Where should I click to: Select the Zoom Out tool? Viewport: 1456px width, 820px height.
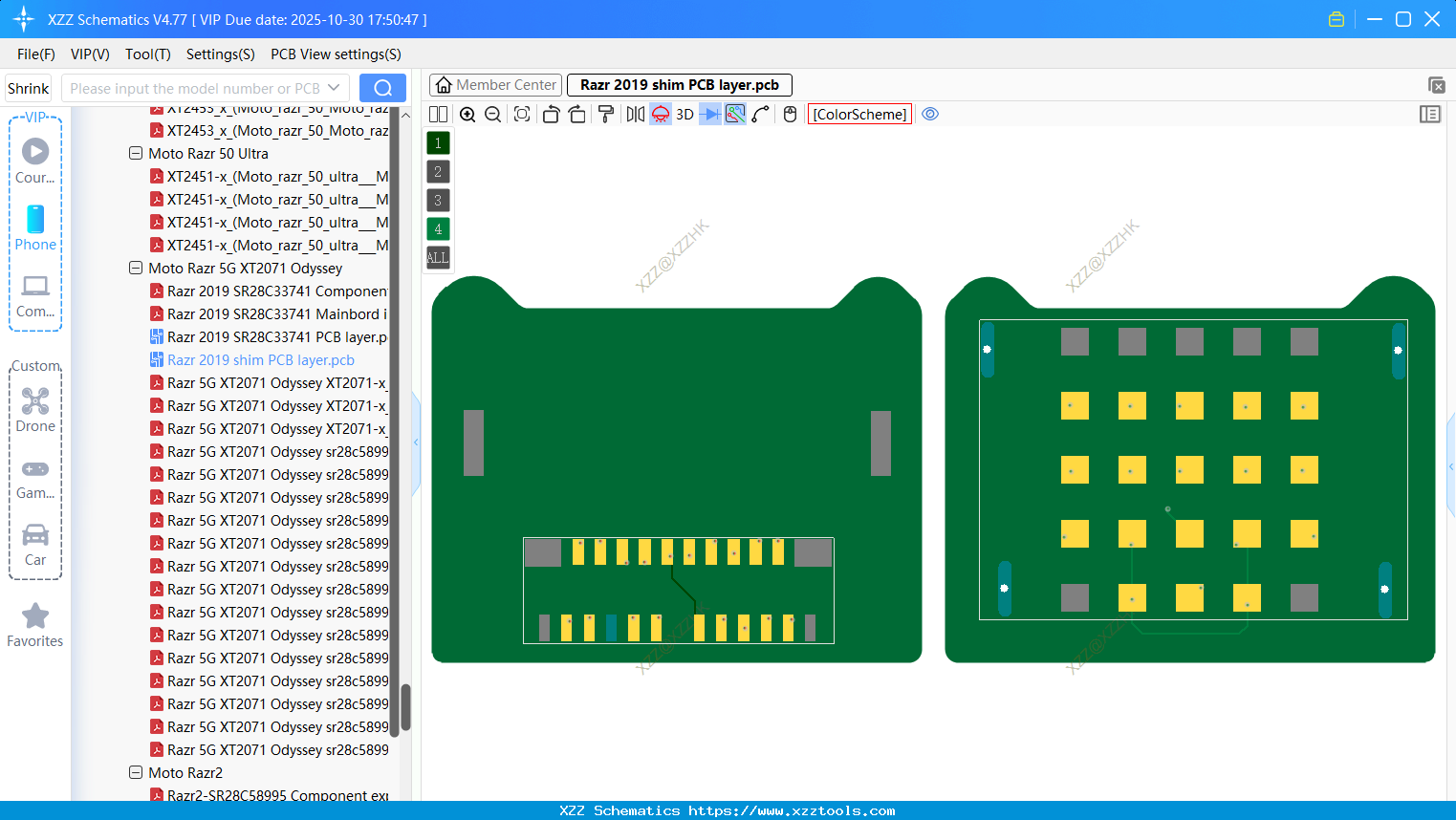(x=491, y=114)
